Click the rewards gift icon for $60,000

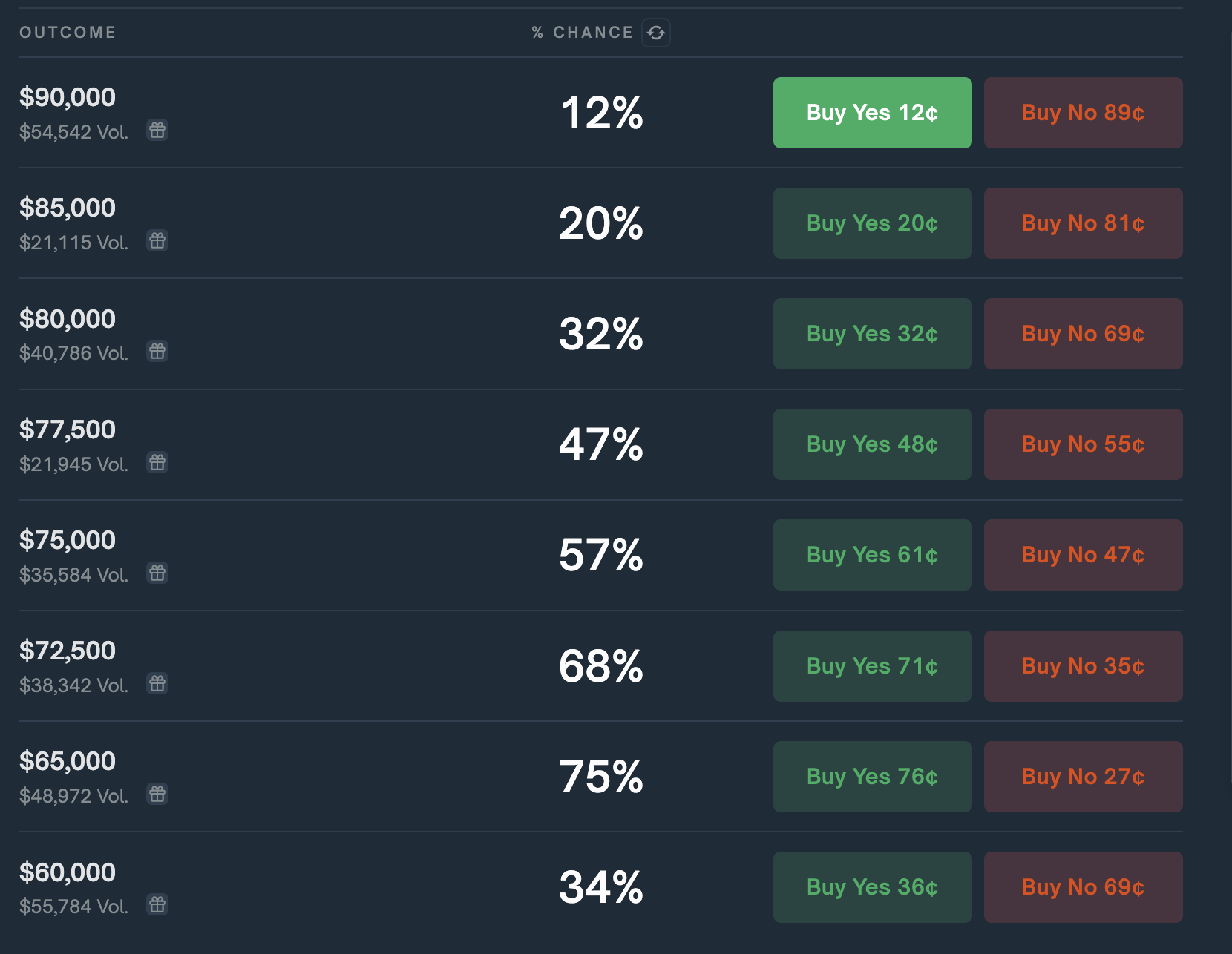157,905
